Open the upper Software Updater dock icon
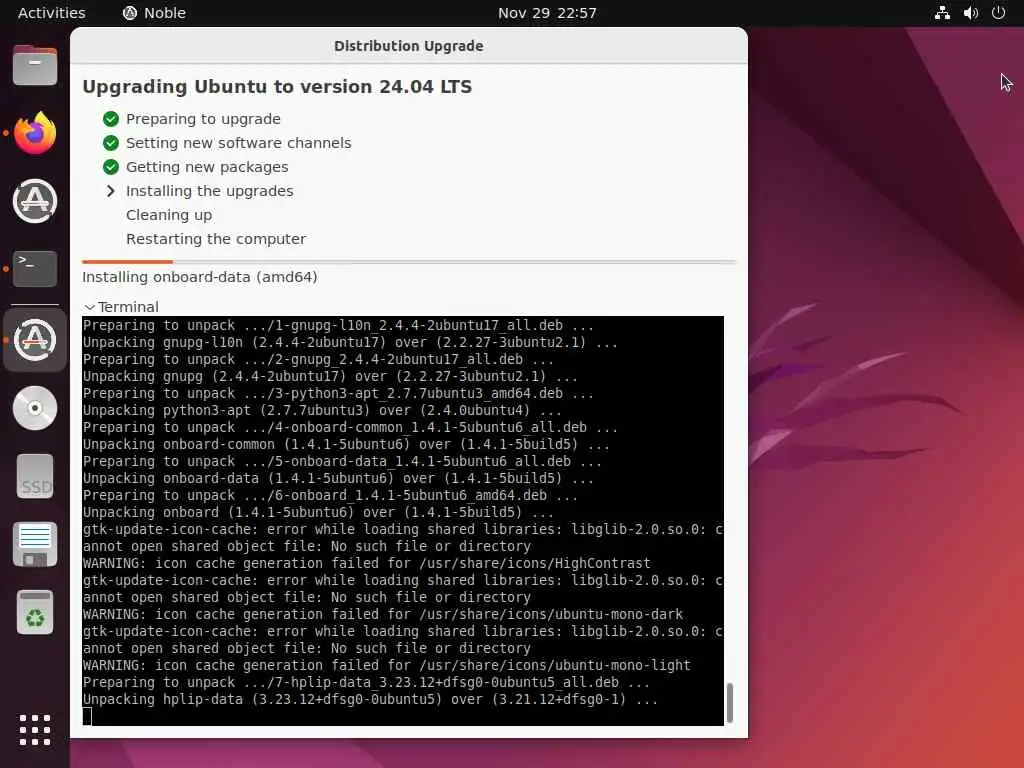Image resolution: width=1024 pixels, height=768 pixels. point(35,201)
